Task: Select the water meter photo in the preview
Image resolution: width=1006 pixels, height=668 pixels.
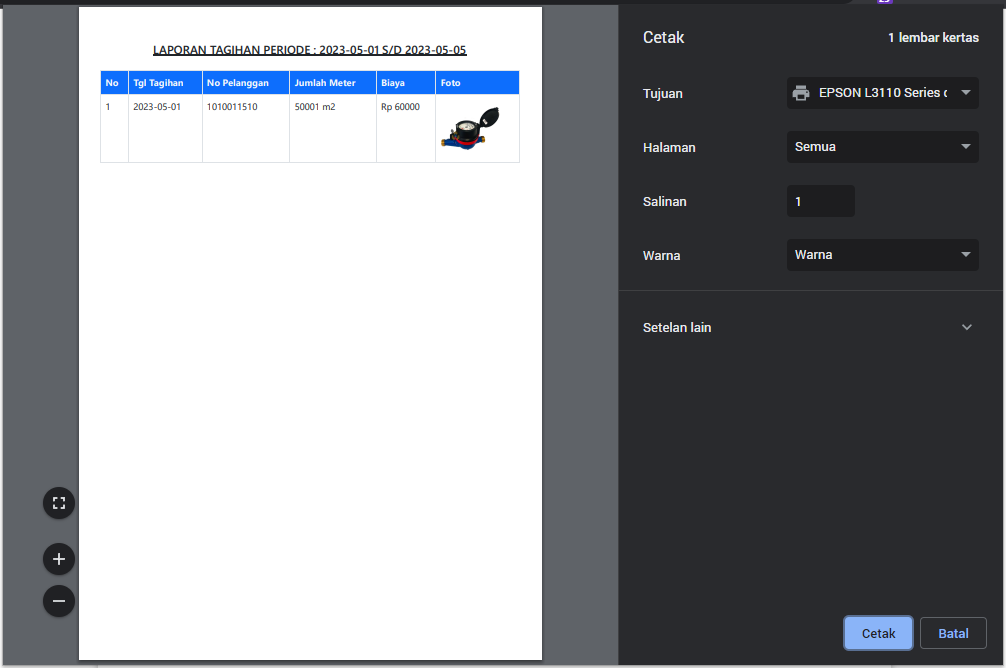Action: point(477,127)
